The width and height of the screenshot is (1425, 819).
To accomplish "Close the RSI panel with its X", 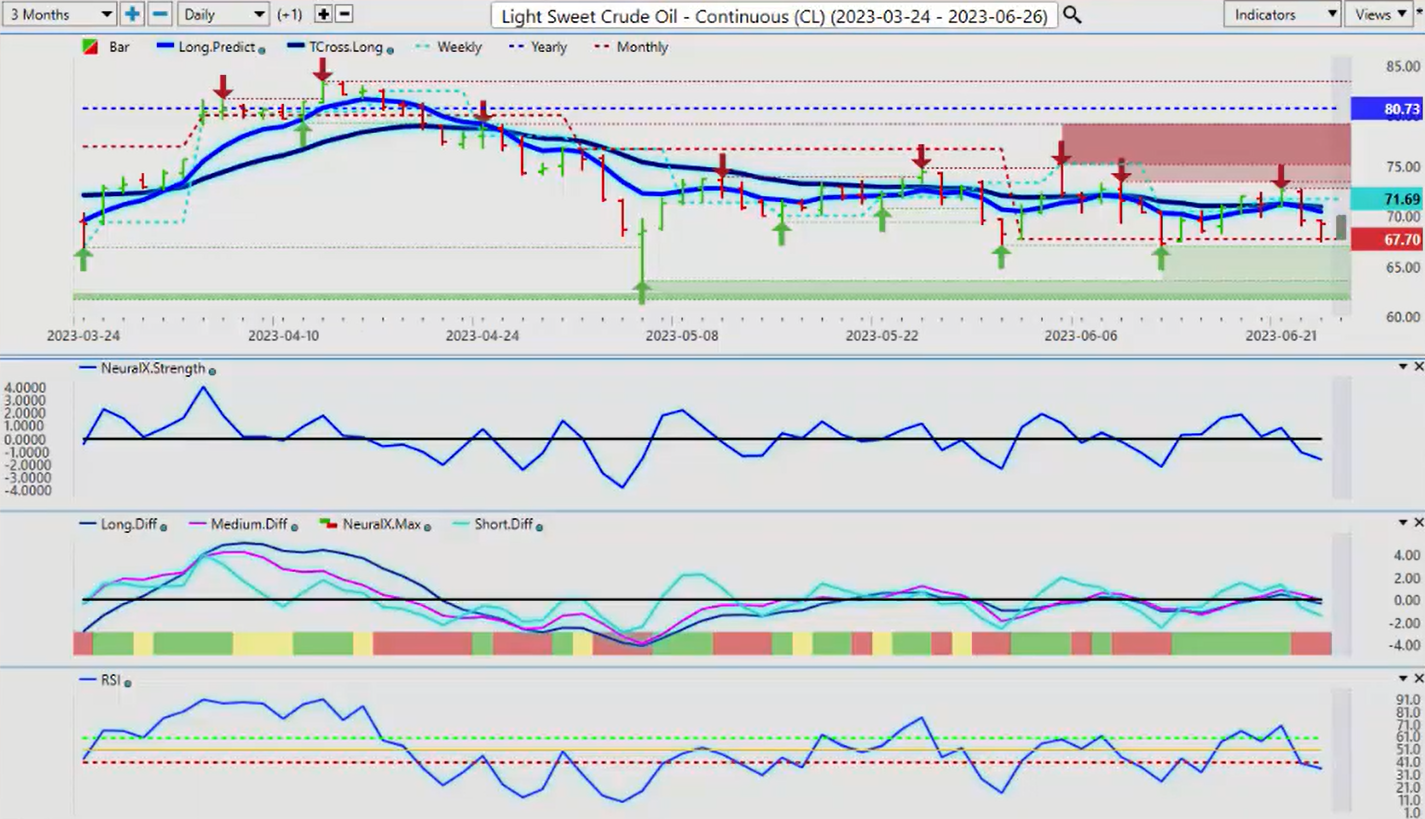I will click(1418, 679).
